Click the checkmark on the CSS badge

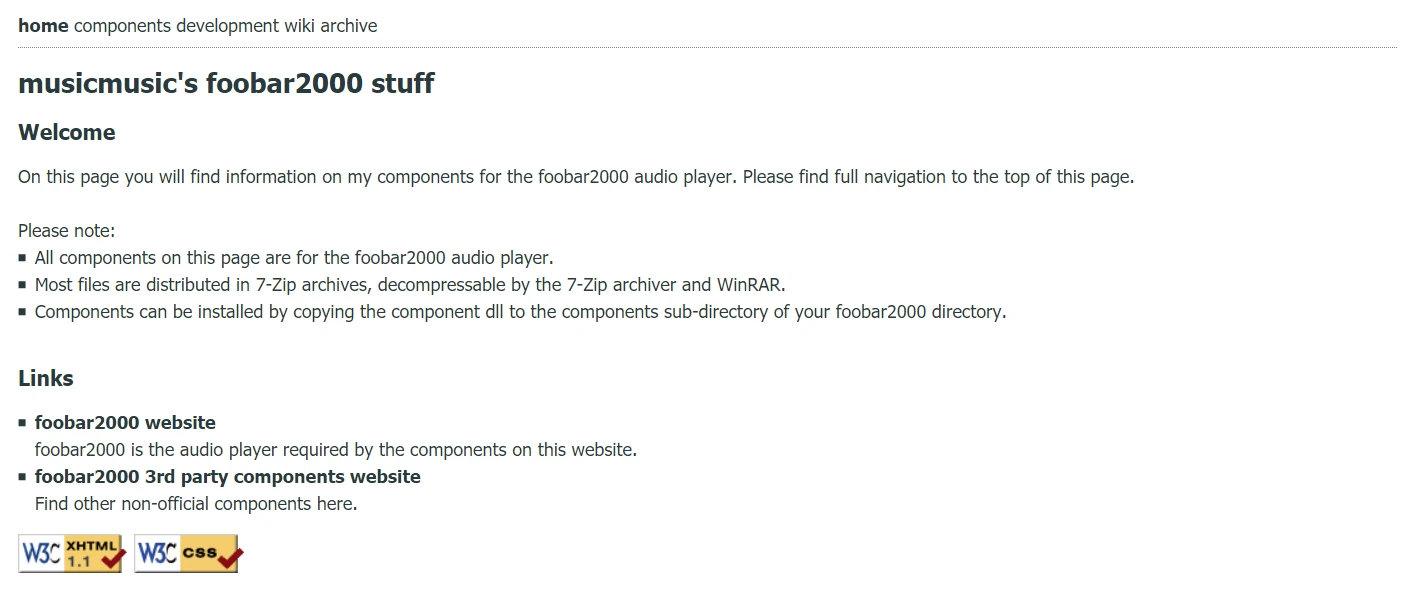227,556
